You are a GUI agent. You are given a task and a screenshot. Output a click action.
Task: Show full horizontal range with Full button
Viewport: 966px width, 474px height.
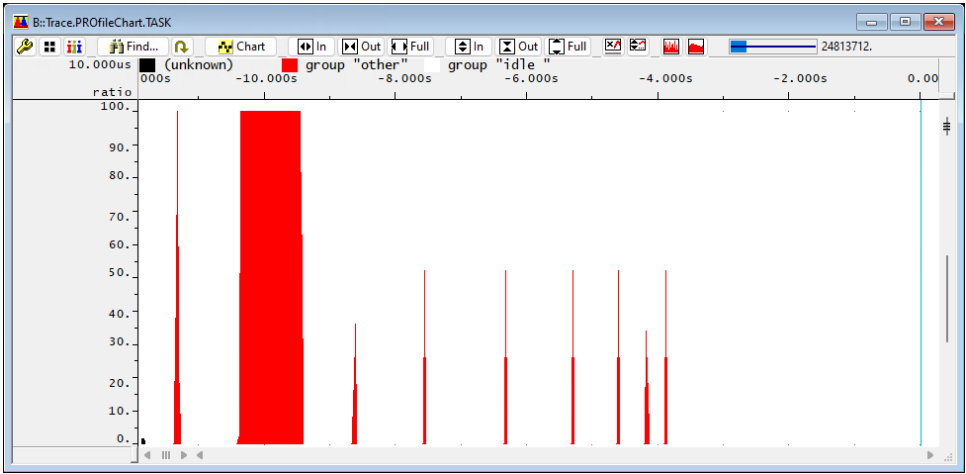click(x=411, y=46)
